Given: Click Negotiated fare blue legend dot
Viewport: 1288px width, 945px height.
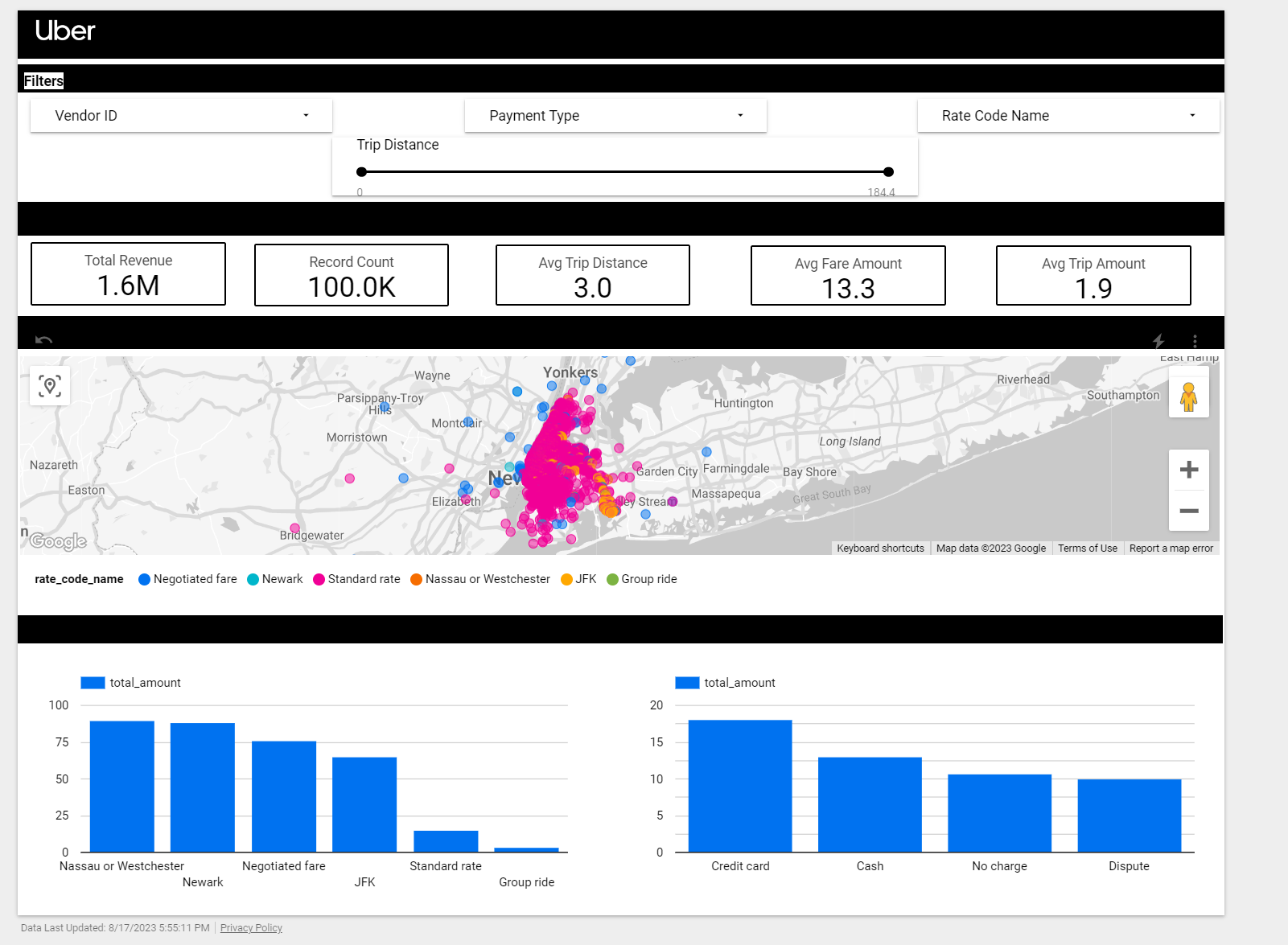Looking at the screenshot, I should point(144,579).
